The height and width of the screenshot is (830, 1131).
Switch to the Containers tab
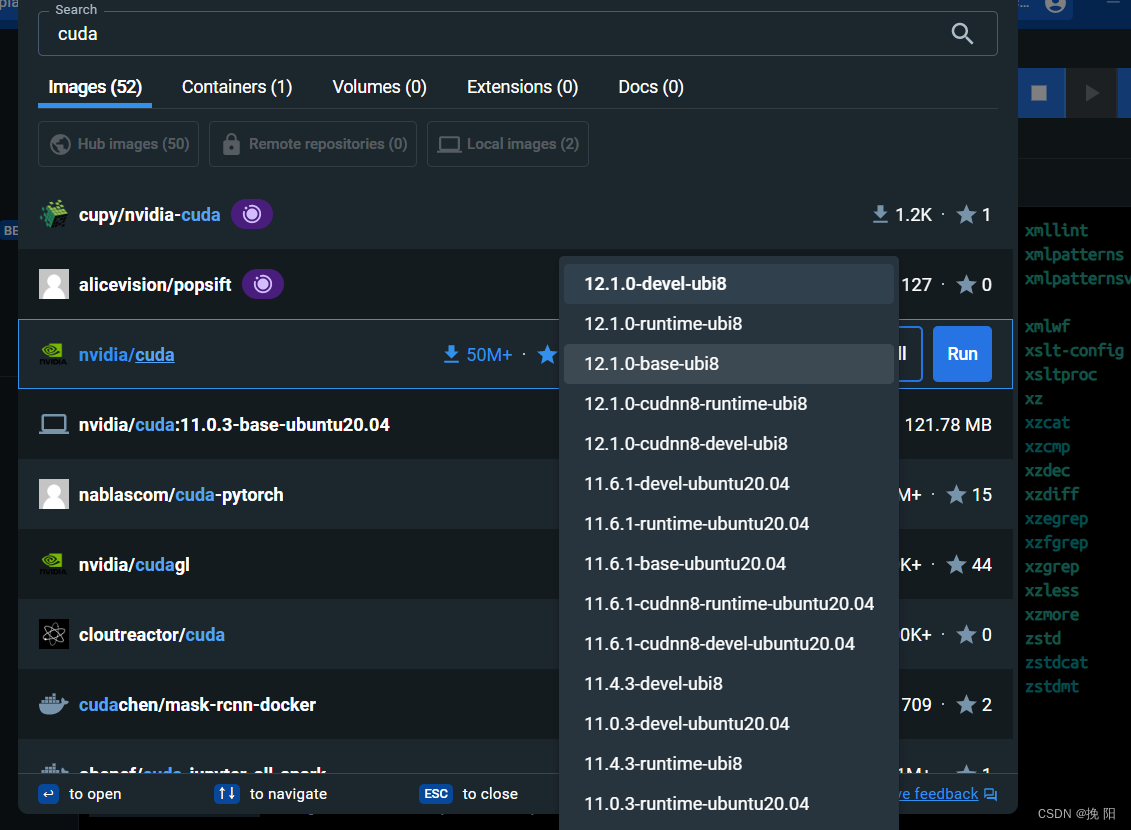[236, 87]
